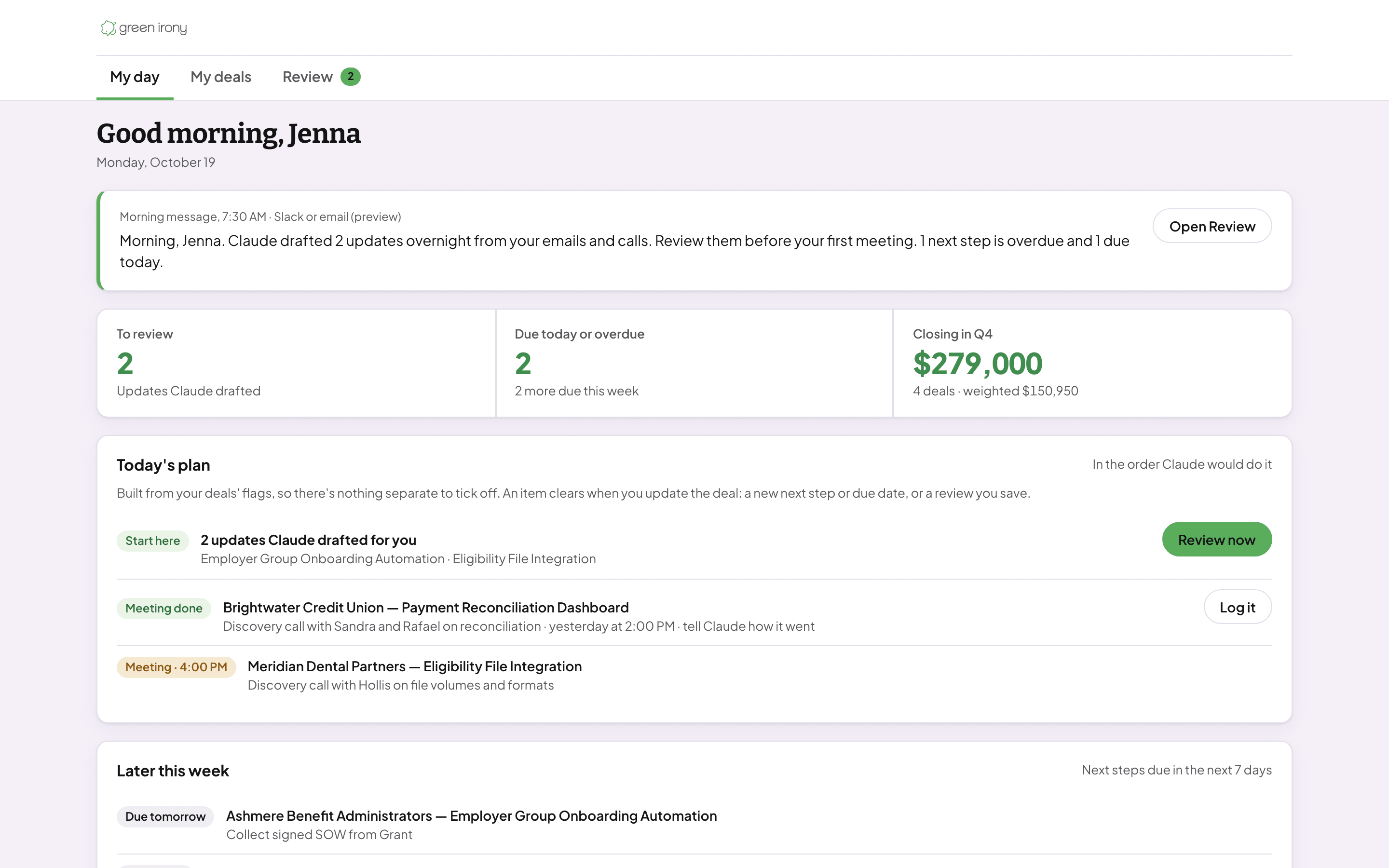Click In the order Claude would do it
Viewport: 1389px width, 868px height.
(x=1182, y=464)
